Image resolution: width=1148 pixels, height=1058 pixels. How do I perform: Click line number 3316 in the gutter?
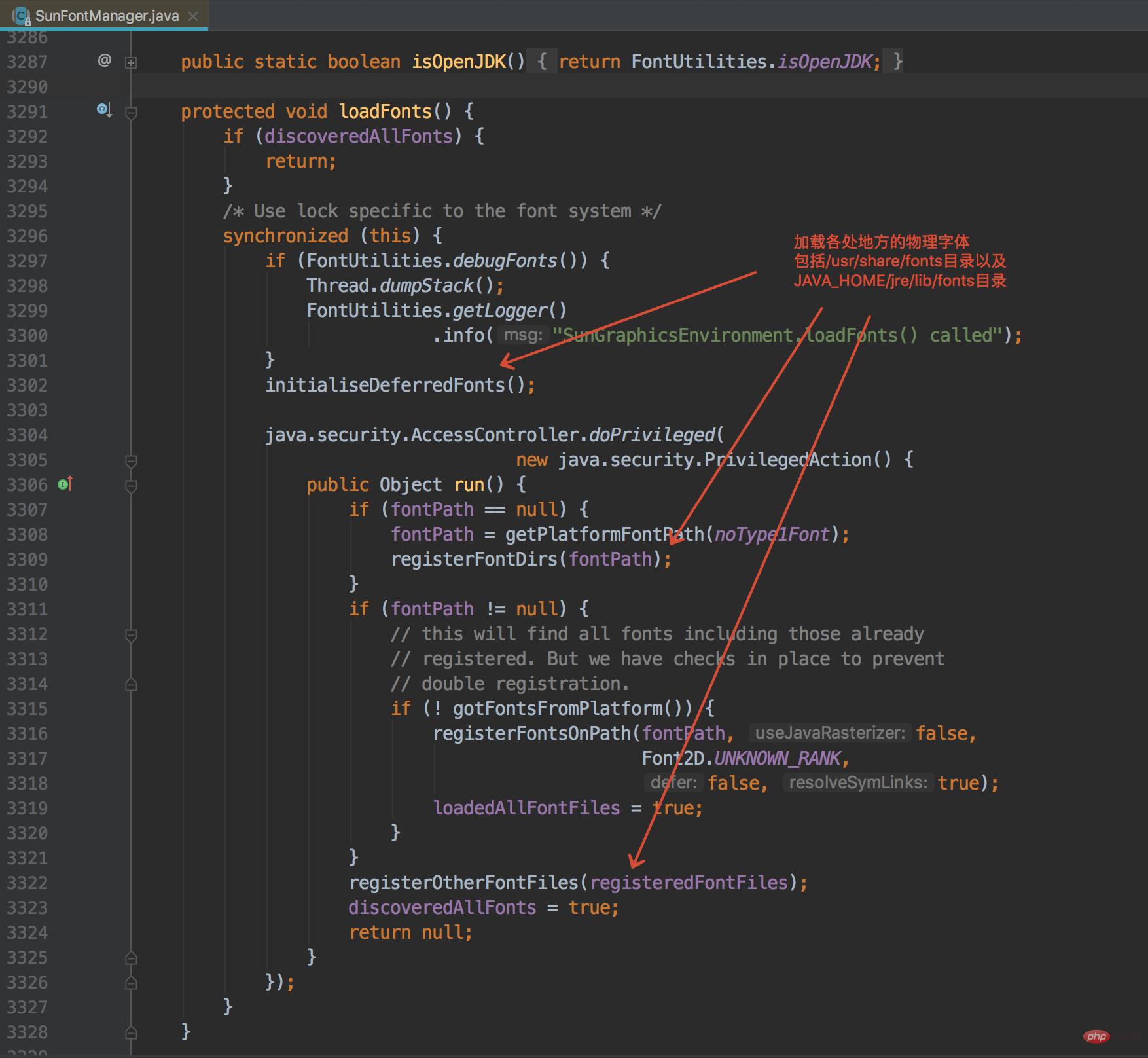point(27,734)
